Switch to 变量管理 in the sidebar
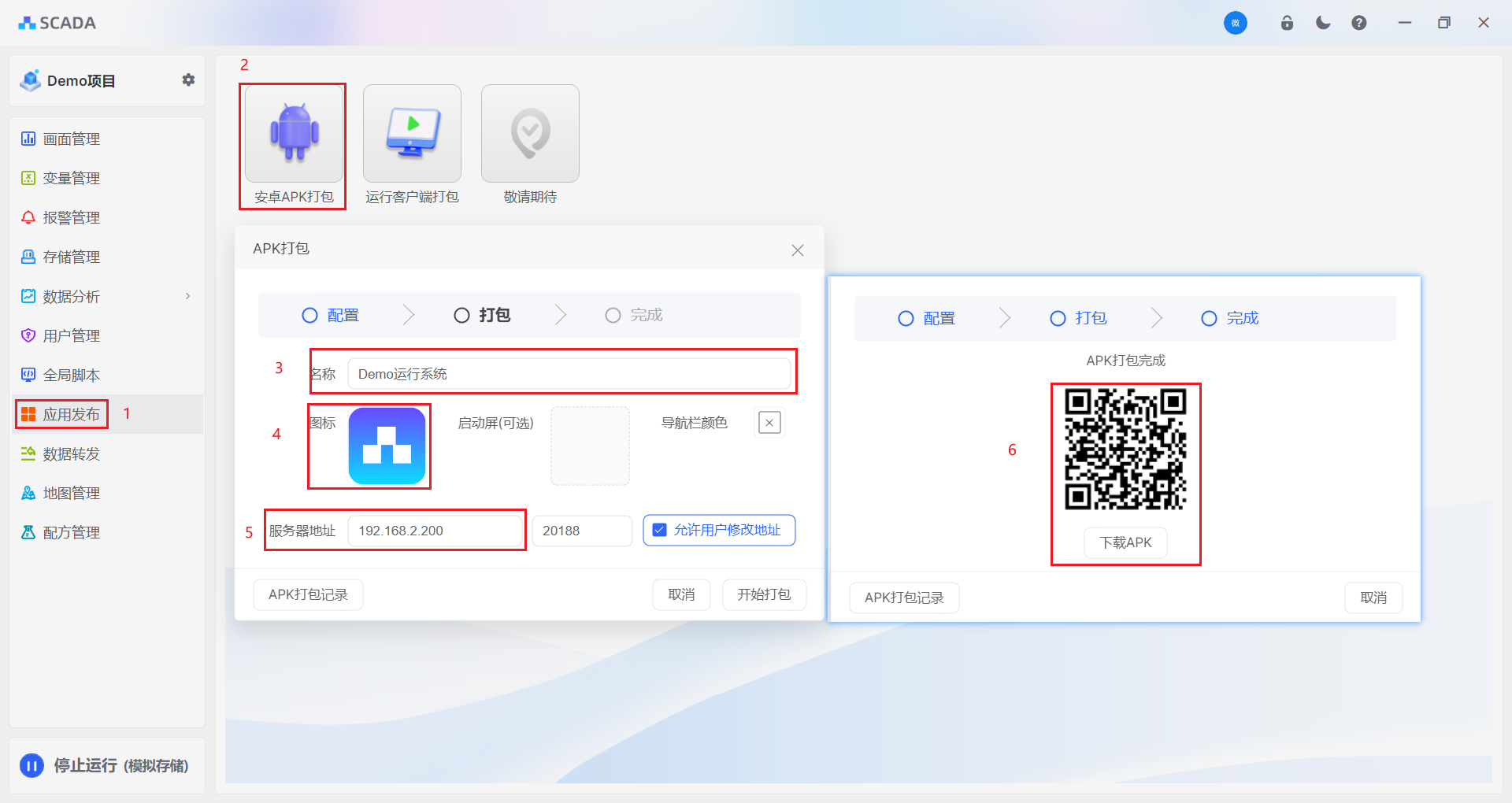Screen dimensions: 1512x803 (71, 178)
